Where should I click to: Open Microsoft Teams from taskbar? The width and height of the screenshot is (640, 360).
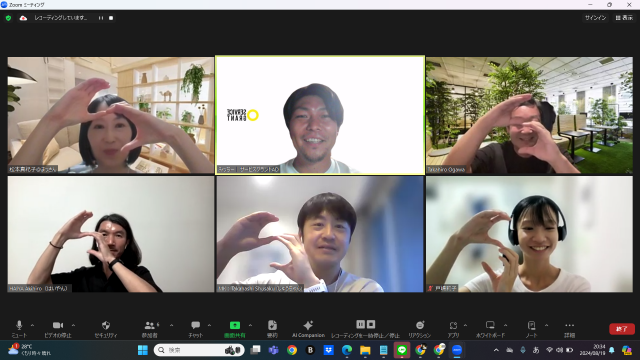click(x=273, y=350)
